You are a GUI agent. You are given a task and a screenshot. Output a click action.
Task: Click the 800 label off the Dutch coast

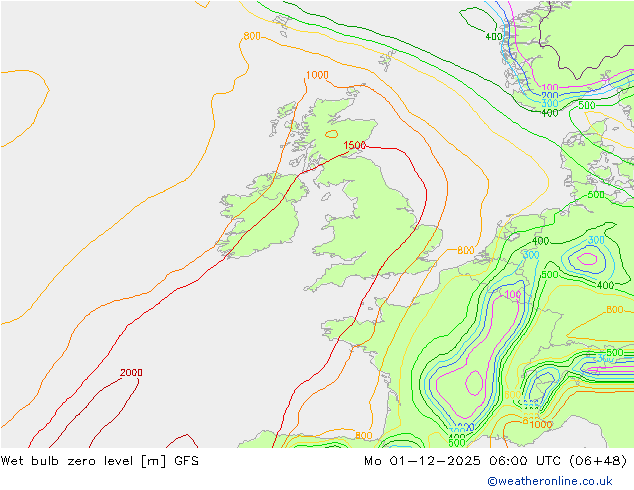[x=465, y=250]
